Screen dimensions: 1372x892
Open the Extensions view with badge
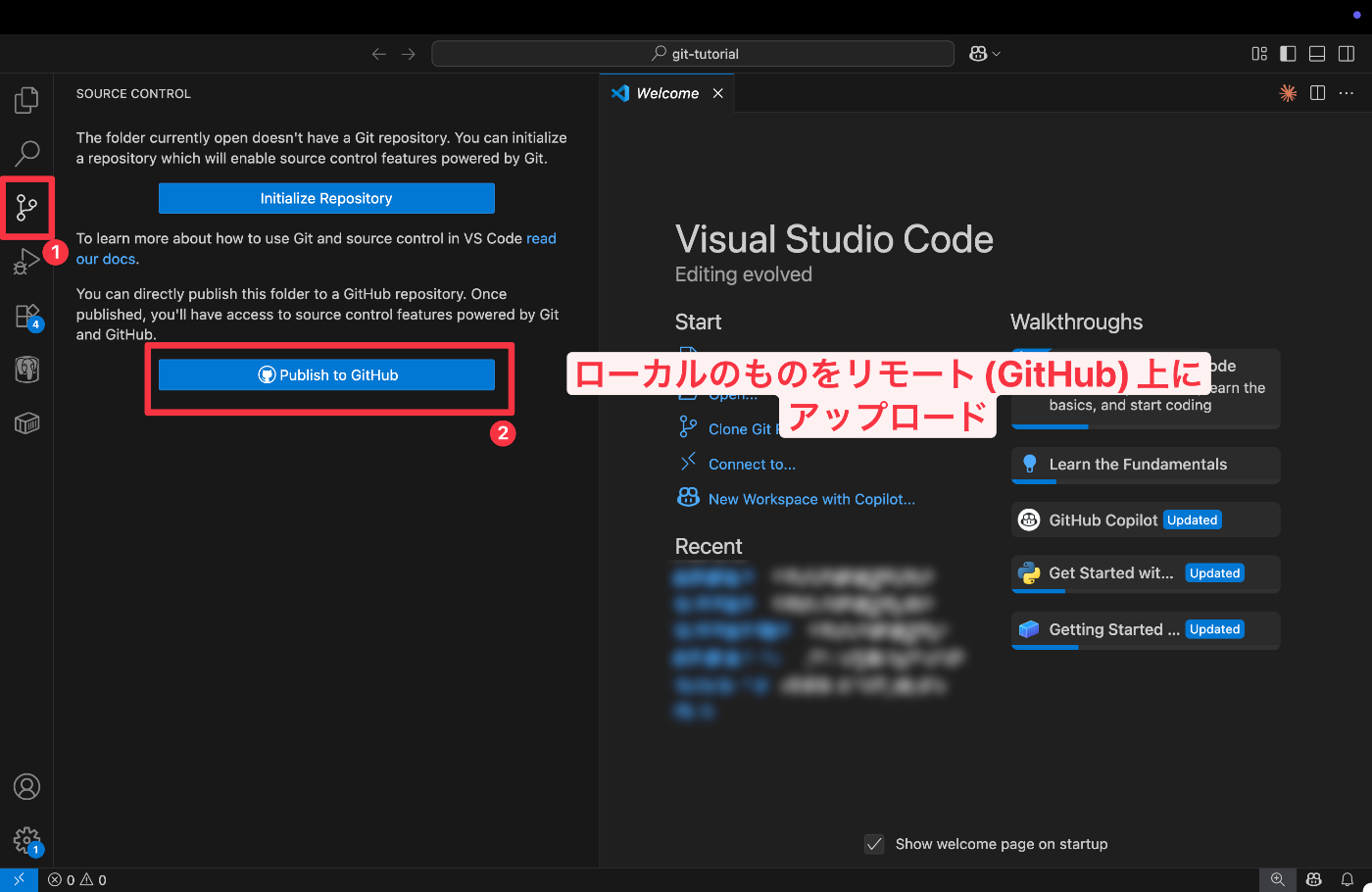click(26, 316)
